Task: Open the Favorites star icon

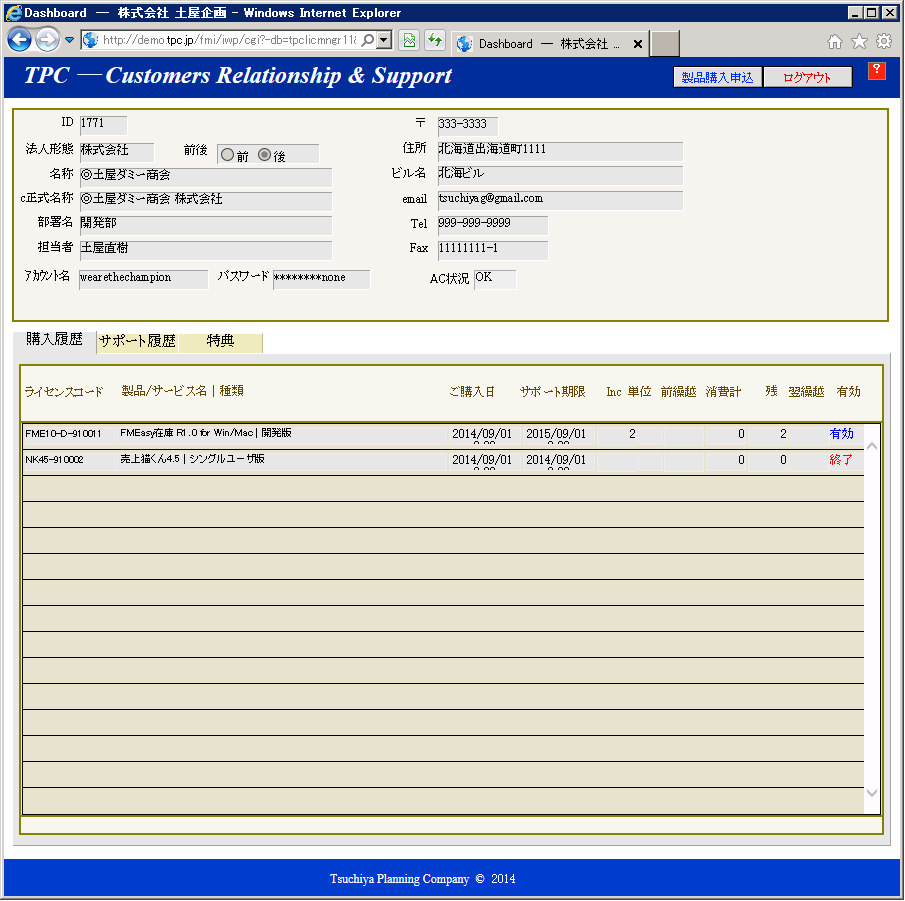Action: (x=859, y=42)
